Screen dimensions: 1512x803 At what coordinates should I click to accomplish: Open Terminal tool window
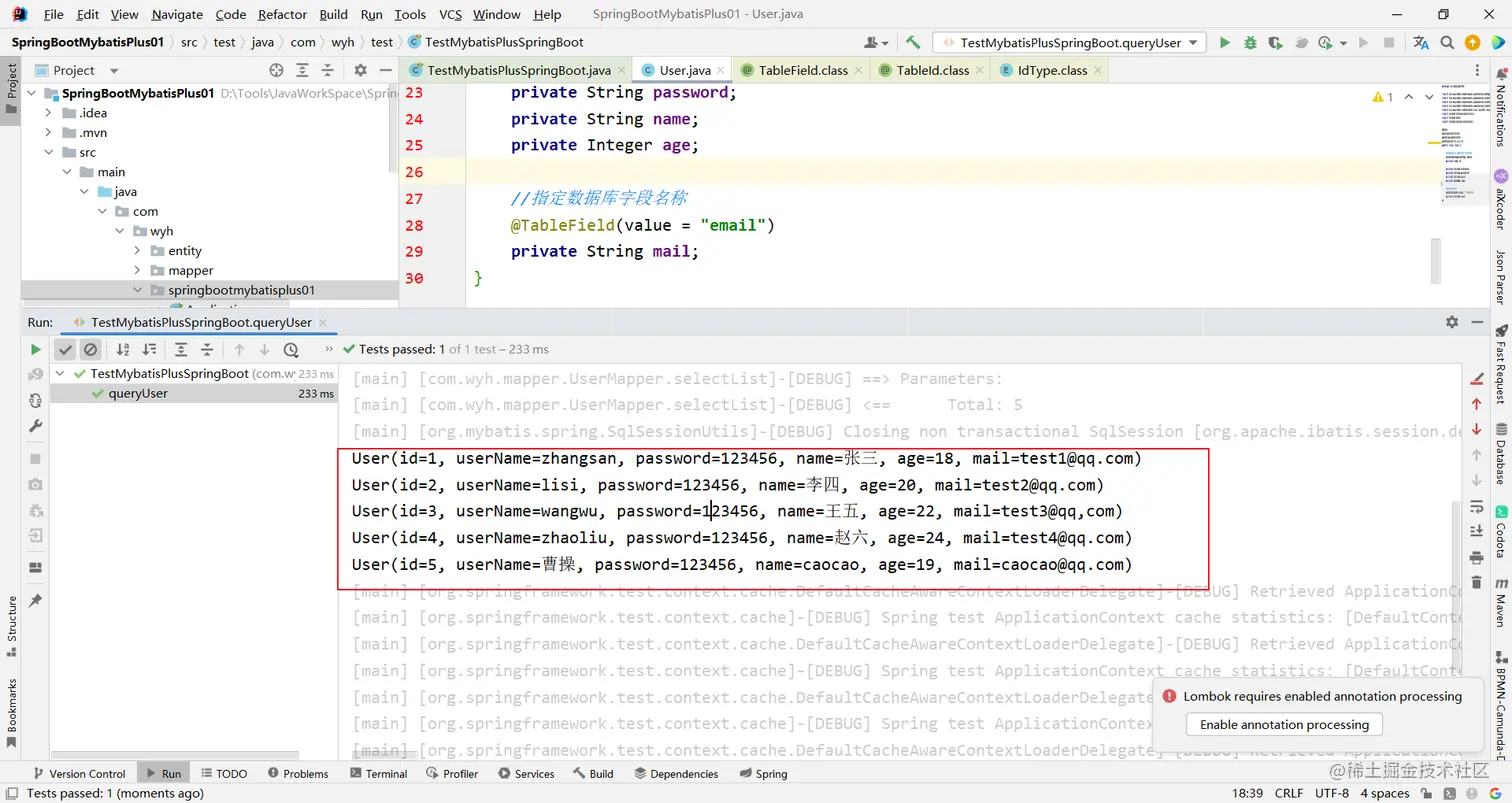[x=379, y=773]
